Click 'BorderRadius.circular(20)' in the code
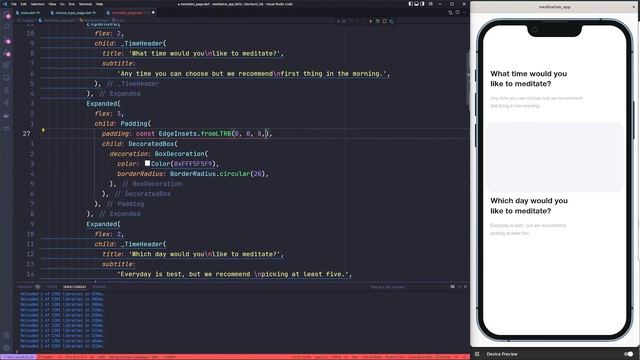 219,173
